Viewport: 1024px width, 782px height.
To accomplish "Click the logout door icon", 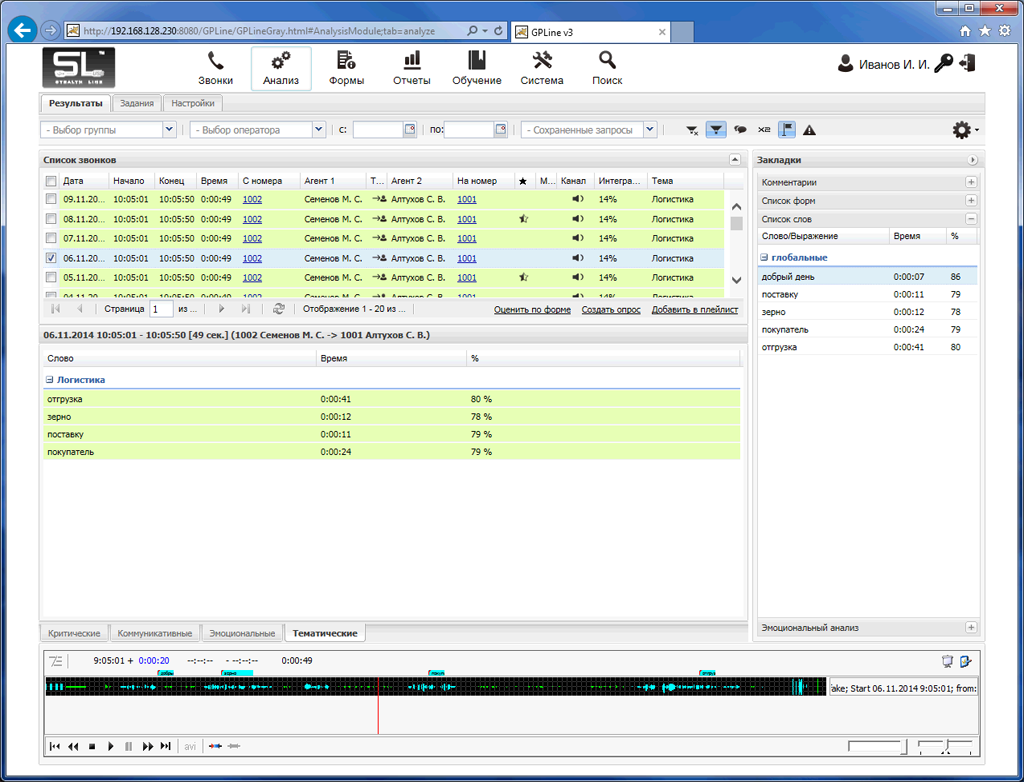I will pyautogui.click(x=966, y=64).
